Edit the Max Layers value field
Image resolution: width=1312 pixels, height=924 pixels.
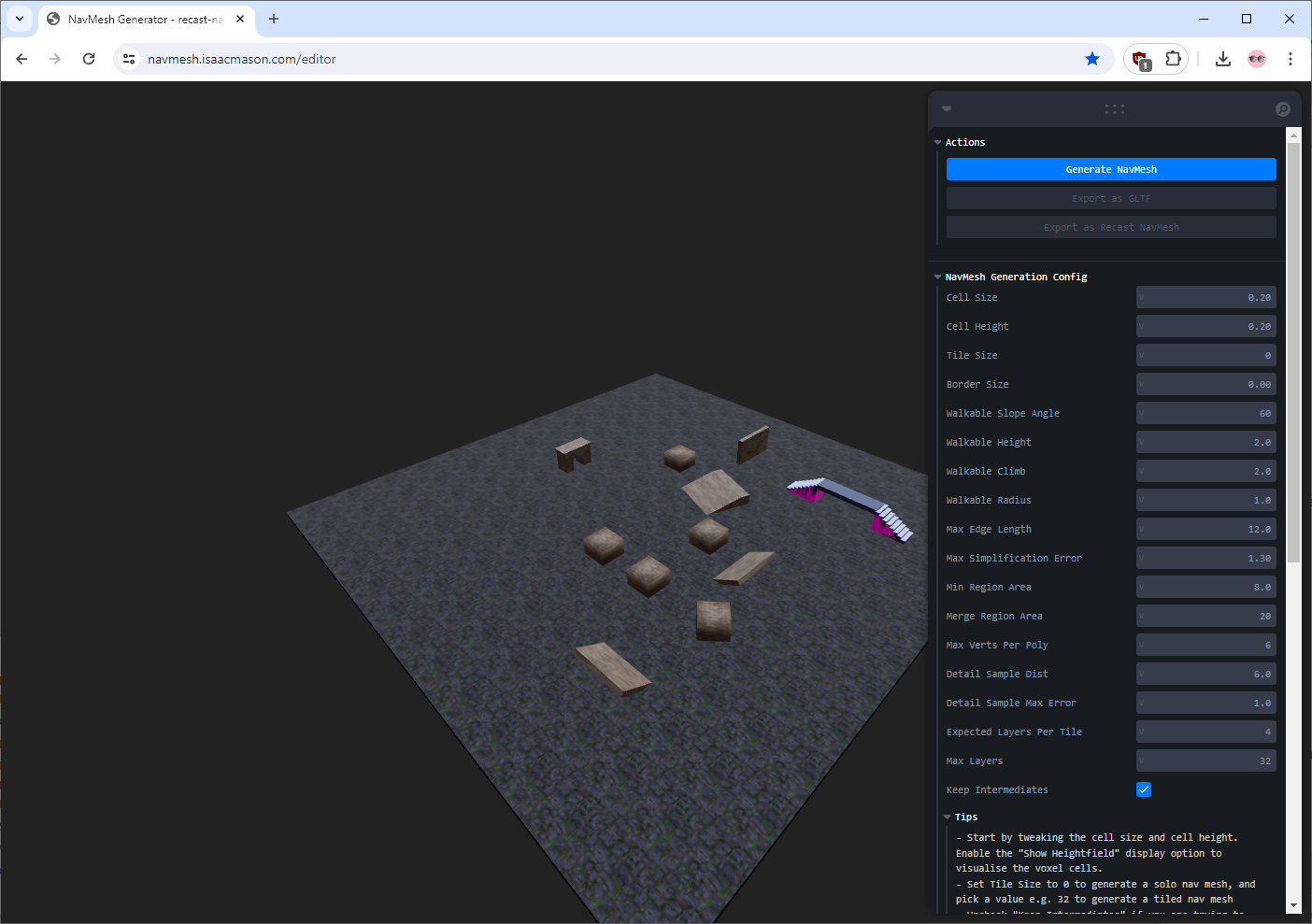pos(1205,761)
